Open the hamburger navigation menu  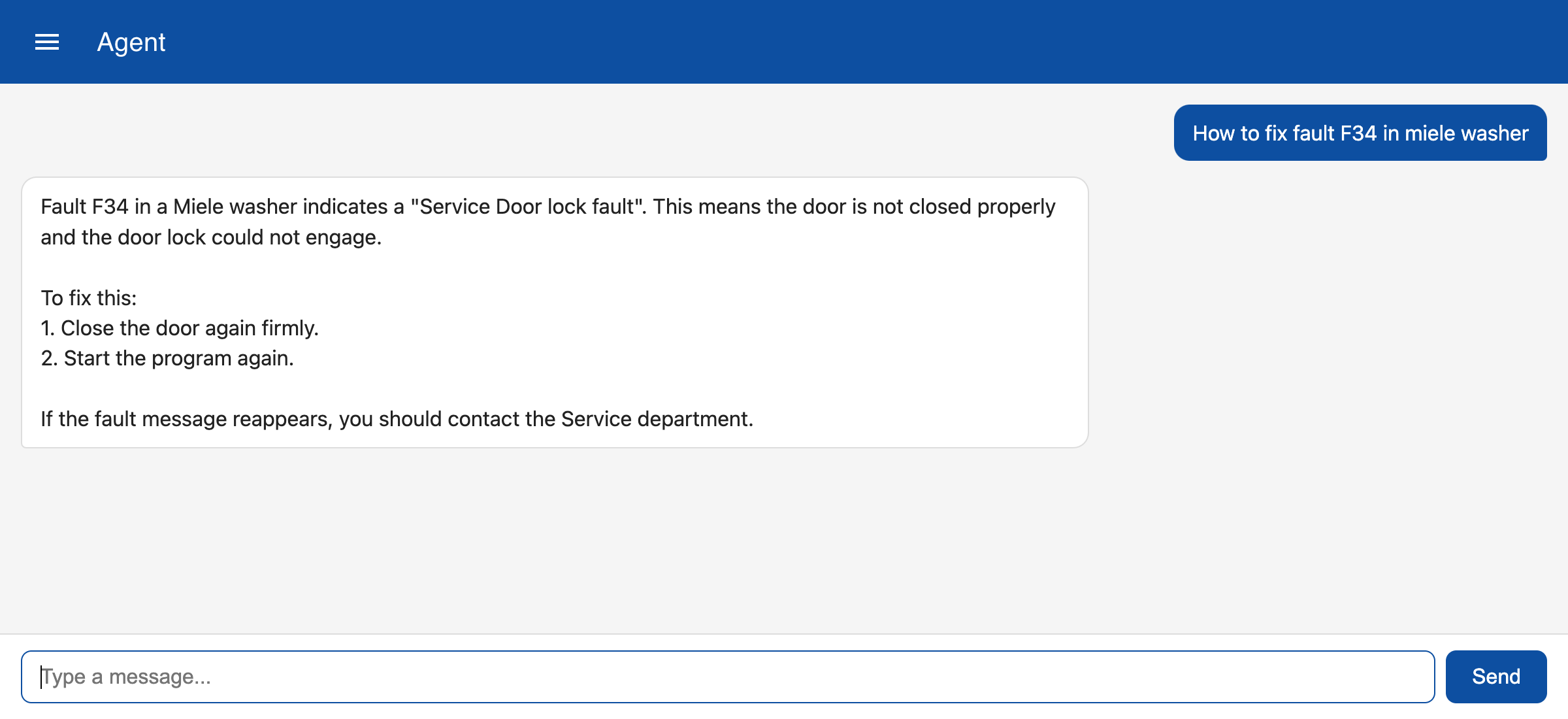(47, 42)
